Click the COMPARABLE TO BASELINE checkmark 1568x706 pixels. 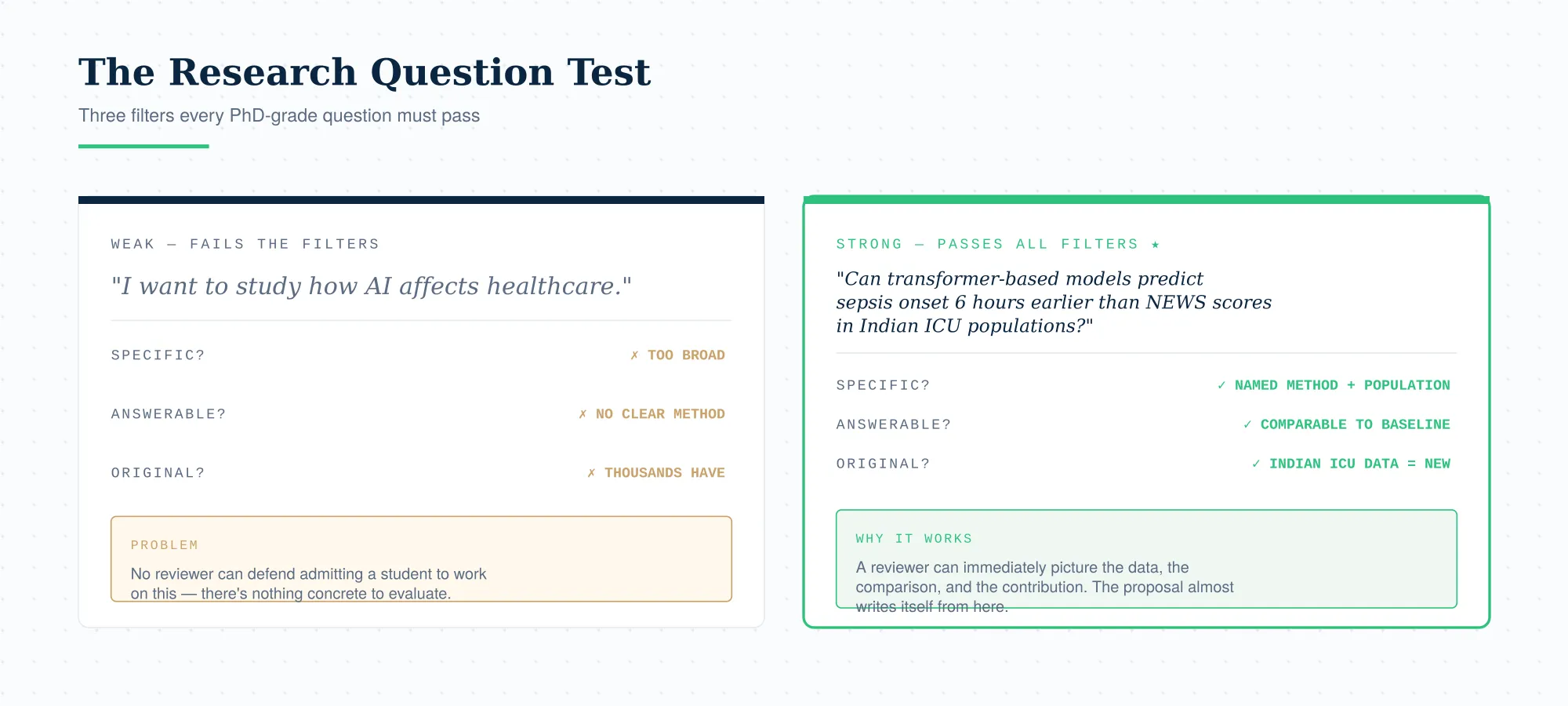pos(1247,424)
